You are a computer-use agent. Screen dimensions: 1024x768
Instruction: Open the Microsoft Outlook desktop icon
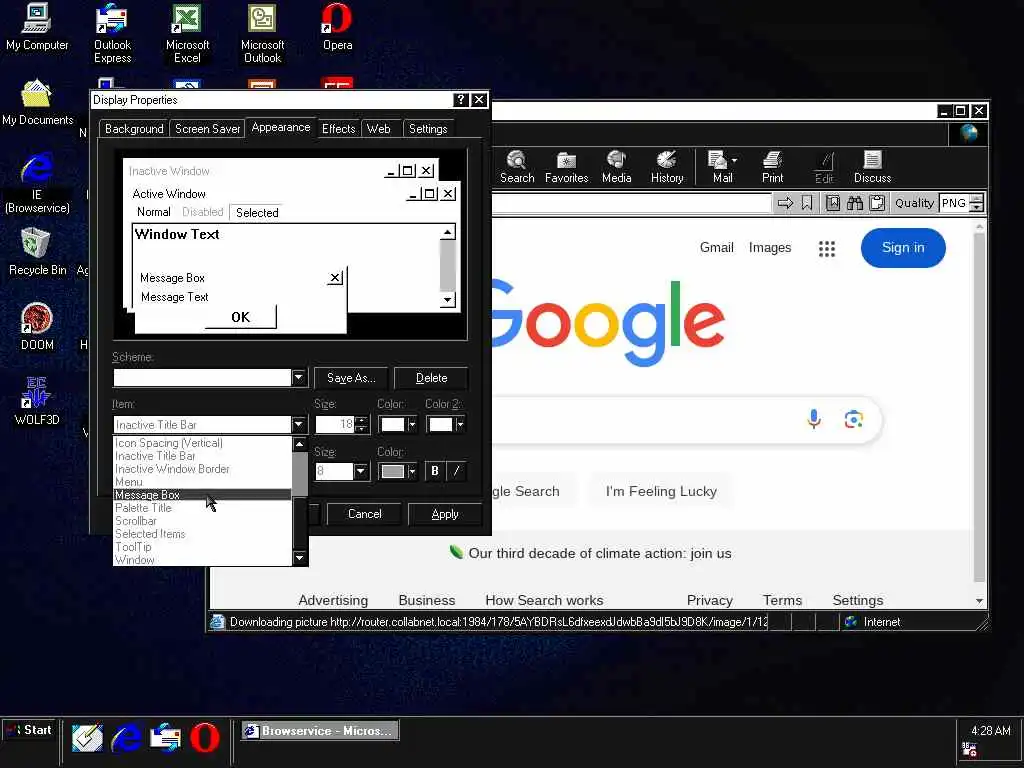(262, 34)
